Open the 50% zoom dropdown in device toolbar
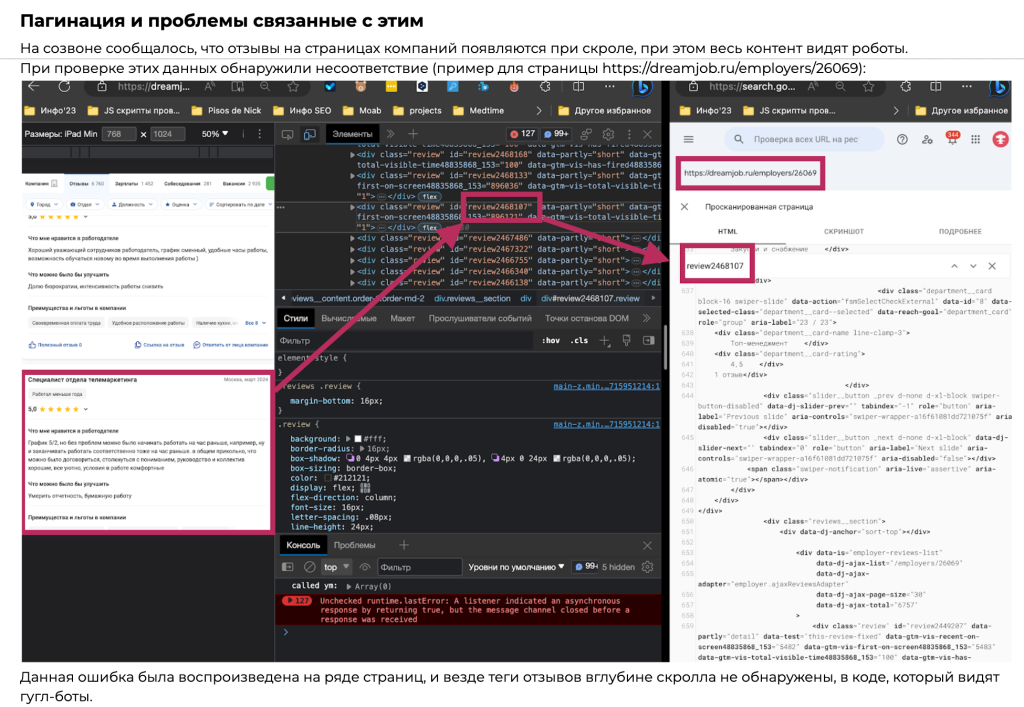 pos(215,134)
